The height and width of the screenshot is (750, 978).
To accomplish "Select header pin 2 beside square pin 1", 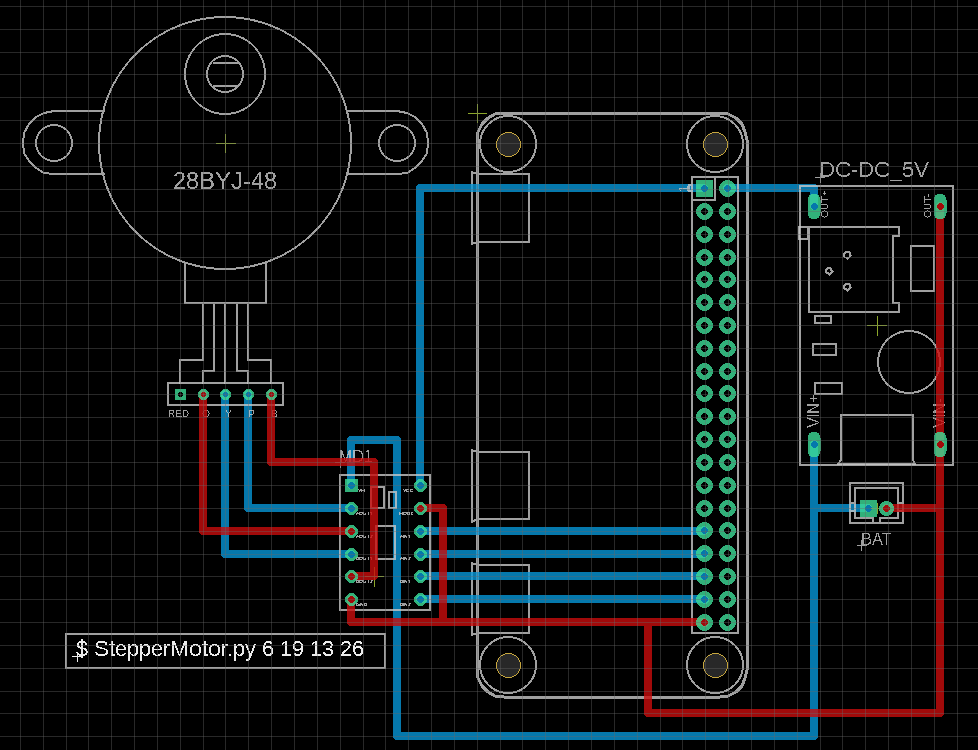I will [727, 188].
